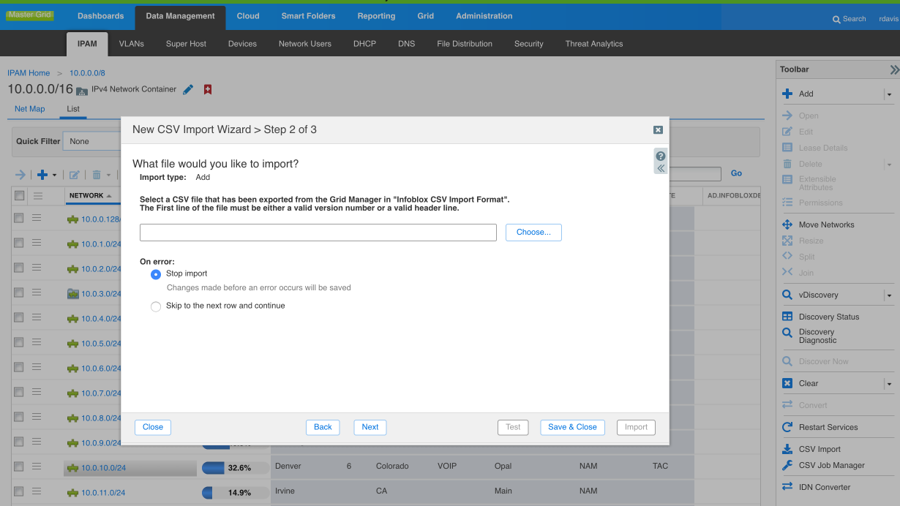Click the CSV file path input field
Image resolution: width=900 pixels, height=506 pixels.
[x=318, y=232]
